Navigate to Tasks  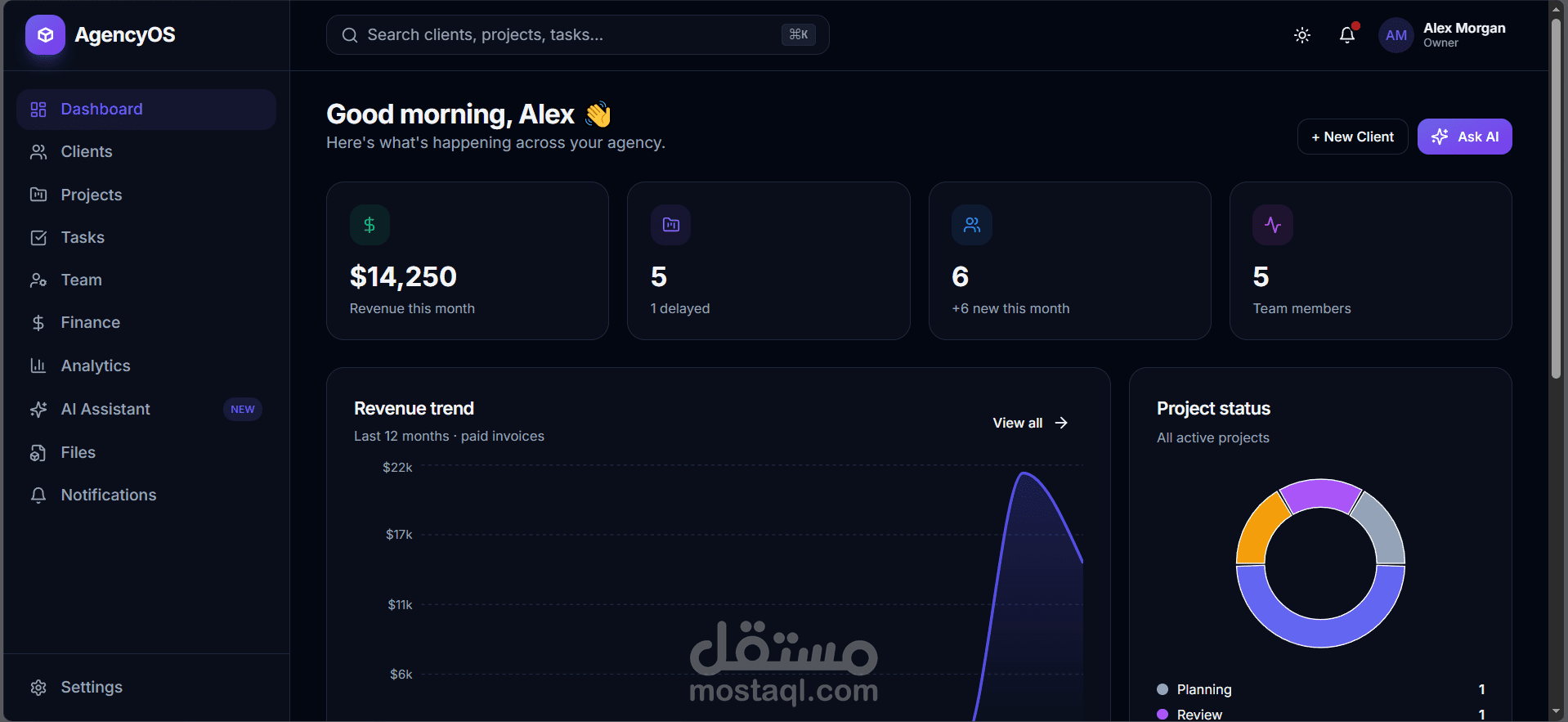pyautogui.click(x=146, y=238)
